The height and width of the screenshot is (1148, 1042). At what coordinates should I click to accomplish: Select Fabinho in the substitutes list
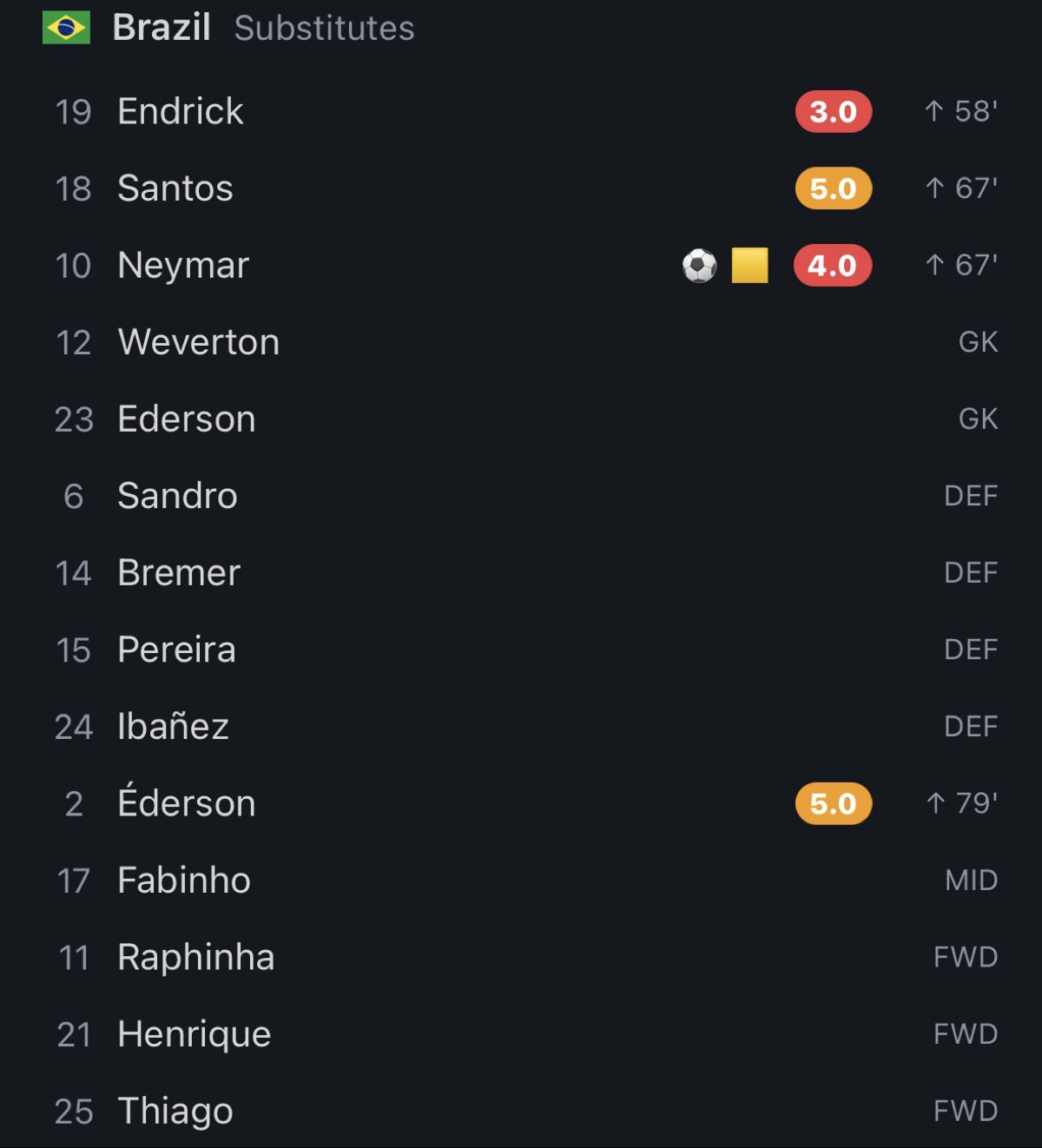pyautogui.click(x=521, y=881)
